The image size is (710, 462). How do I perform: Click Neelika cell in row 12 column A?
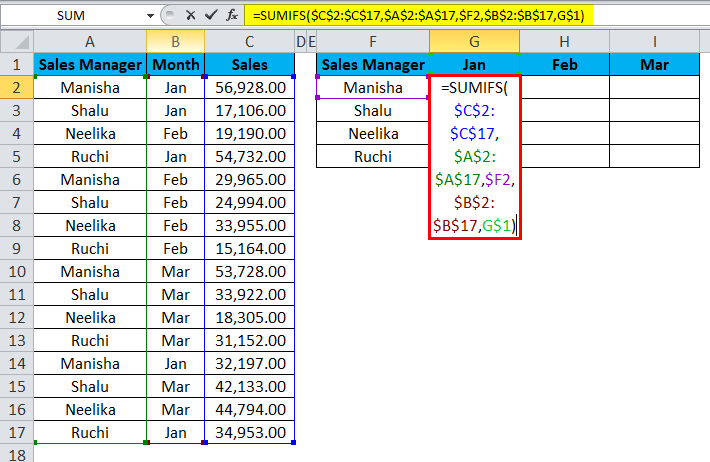pyautogui.click(x=90, y=318)
